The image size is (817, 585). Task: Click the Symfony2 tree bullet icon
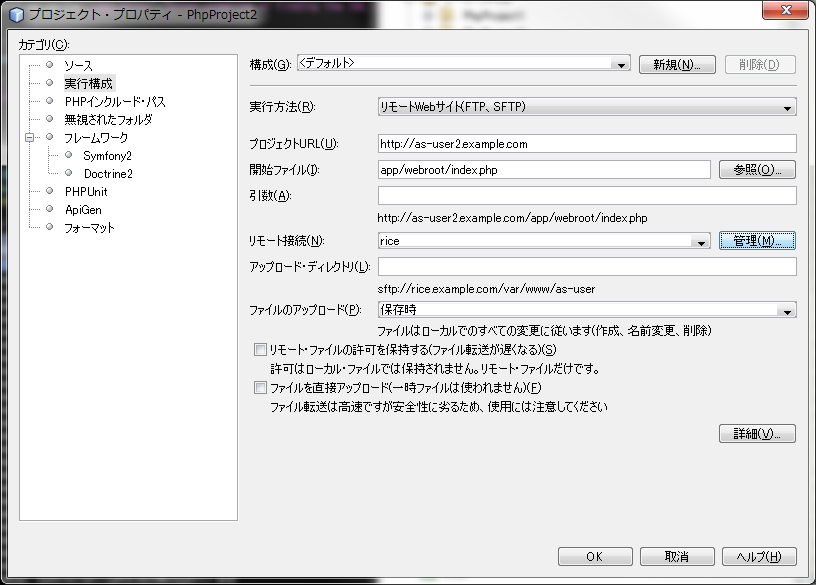click(x=68, y=155)
